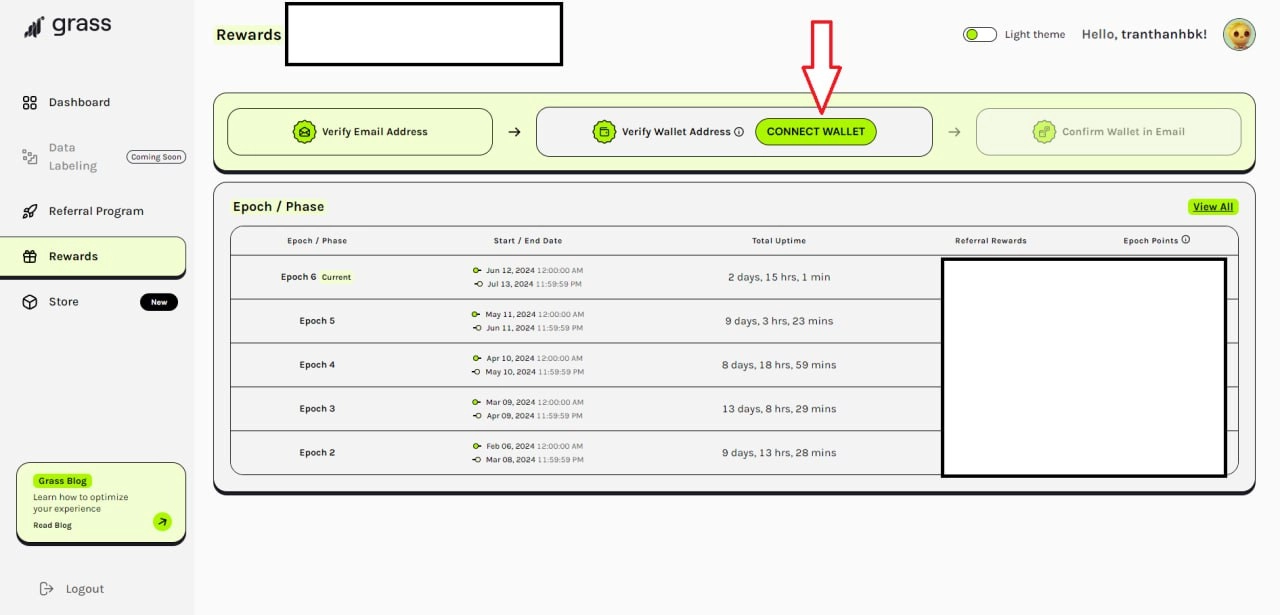Click the Store cube icon
The image size is (1280, 615).
(x=30, y=302)
